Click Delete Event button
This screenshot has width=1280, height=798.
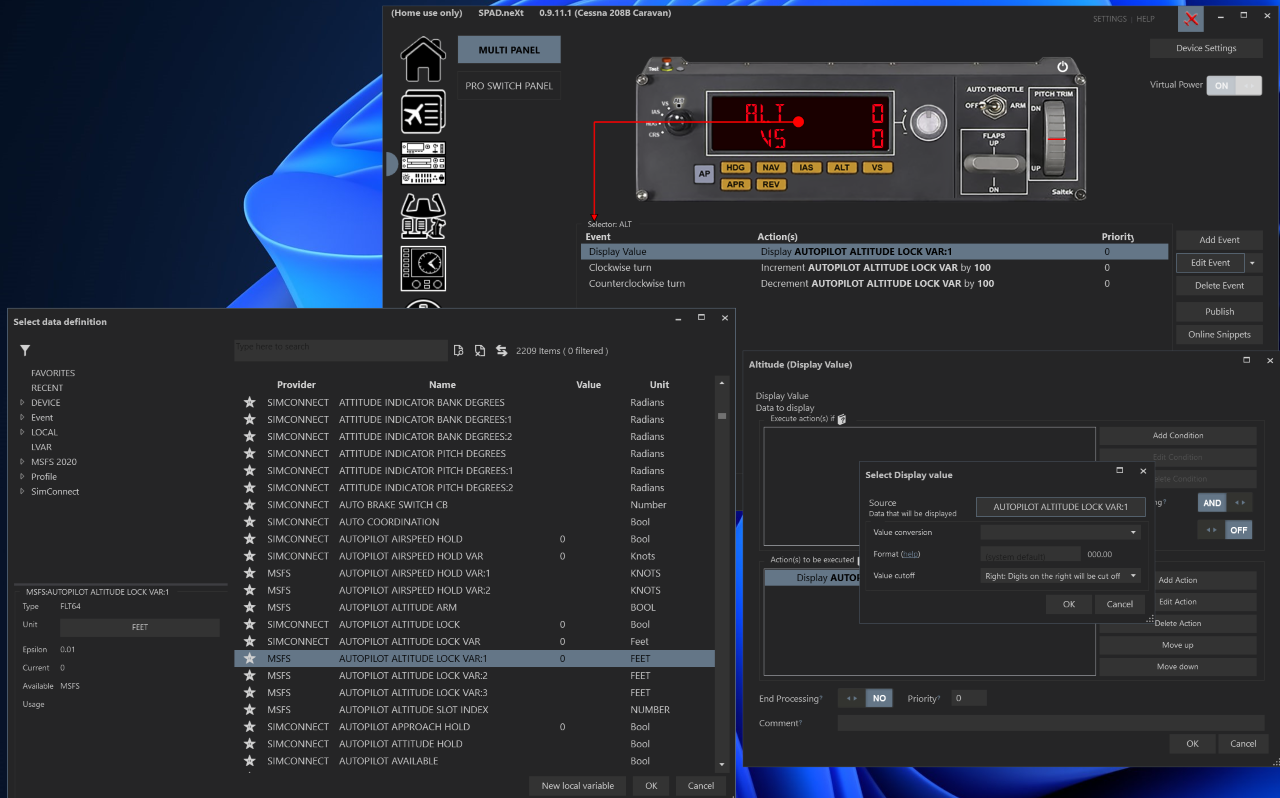1219,286
